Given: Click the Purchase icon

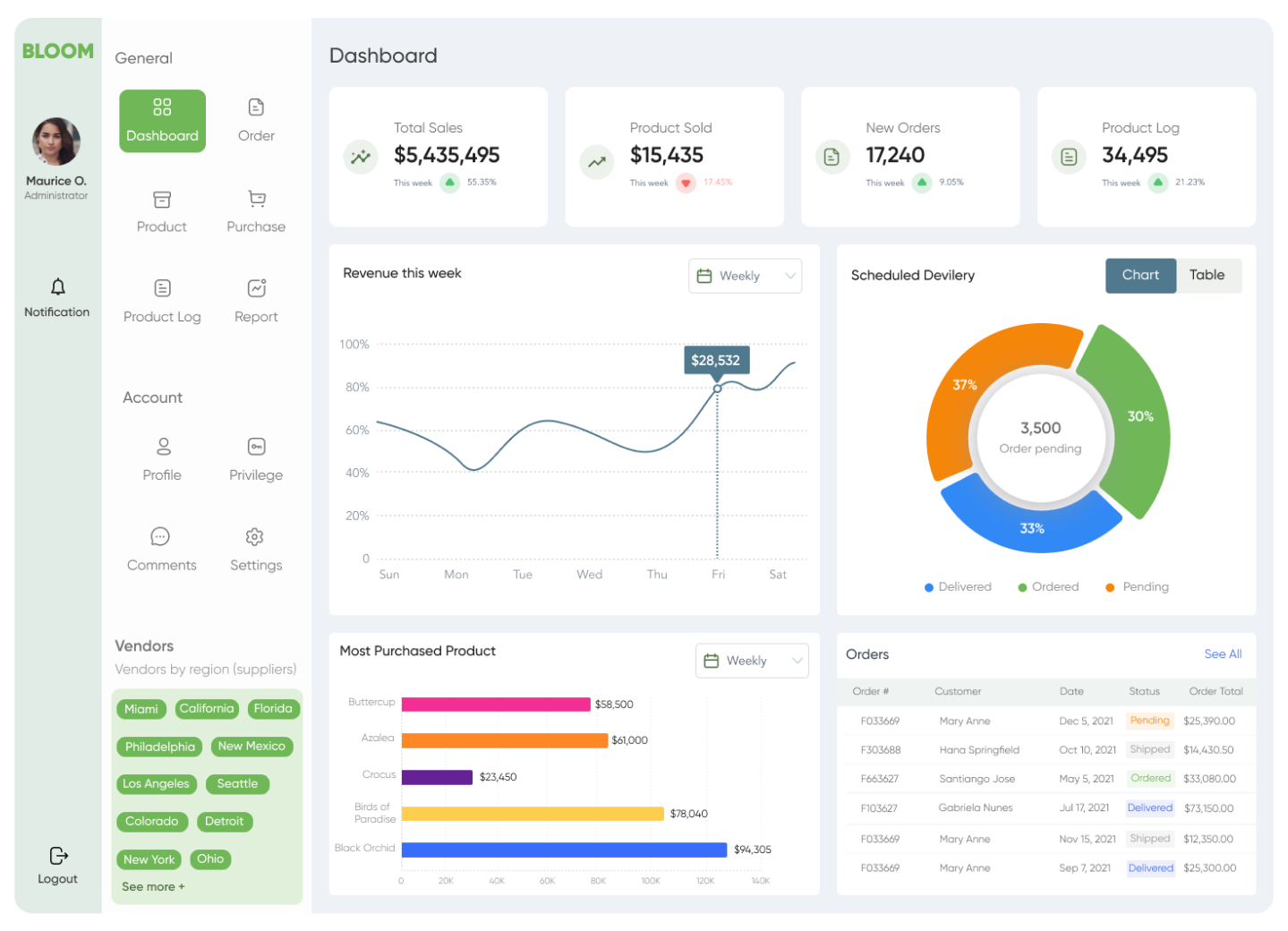Looking at the screenshot, I should coord(255,211).
